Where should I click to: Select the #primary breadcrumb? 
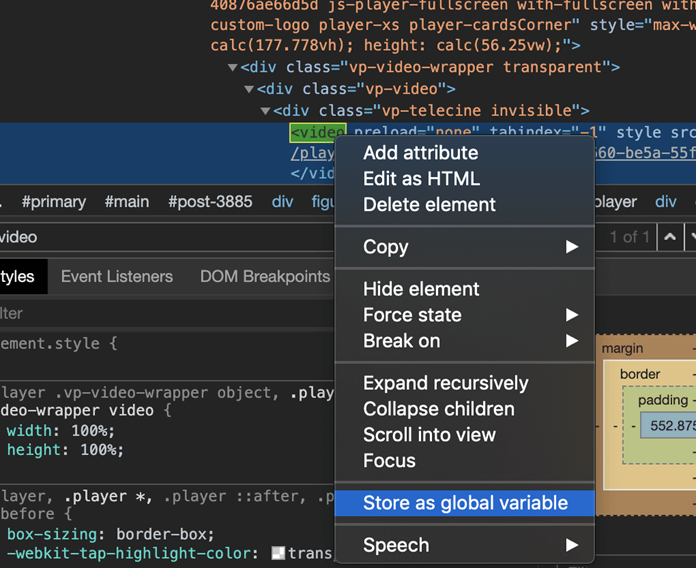pos(54,202)
